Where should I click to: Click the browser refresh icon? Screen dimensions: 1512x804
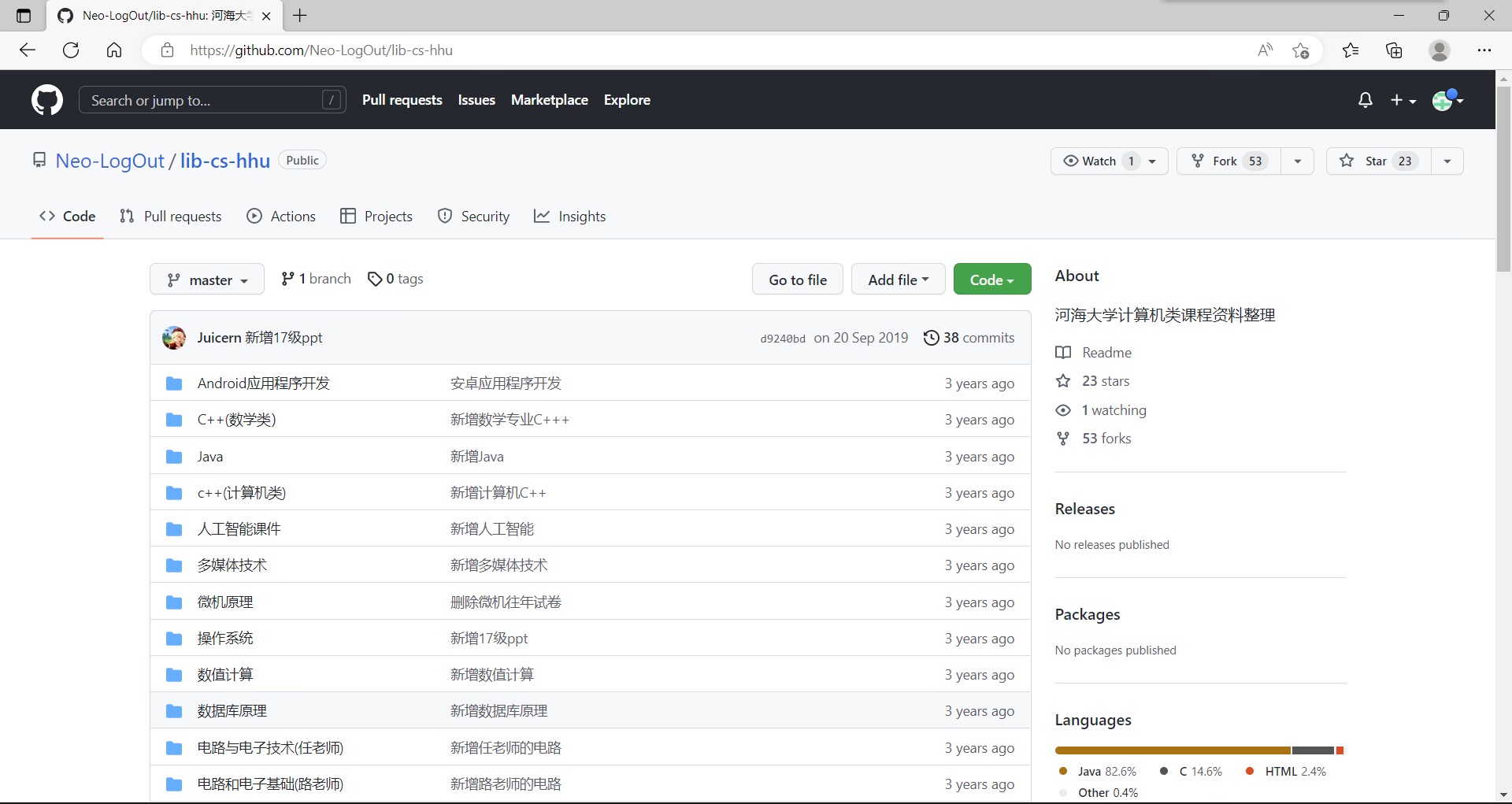tap(71, 50)
